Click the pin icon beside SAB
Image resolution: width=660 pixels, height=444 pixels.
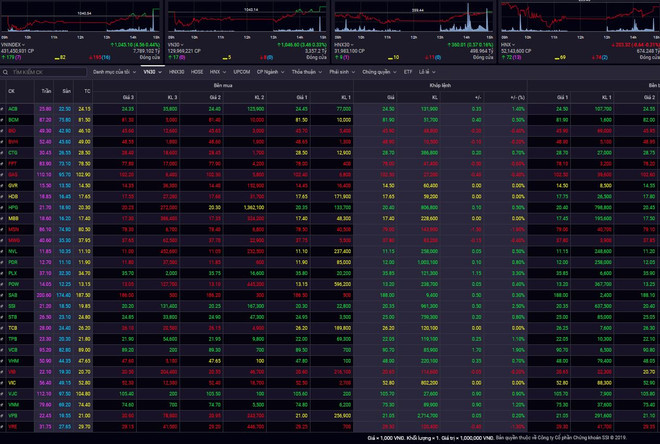3,293
